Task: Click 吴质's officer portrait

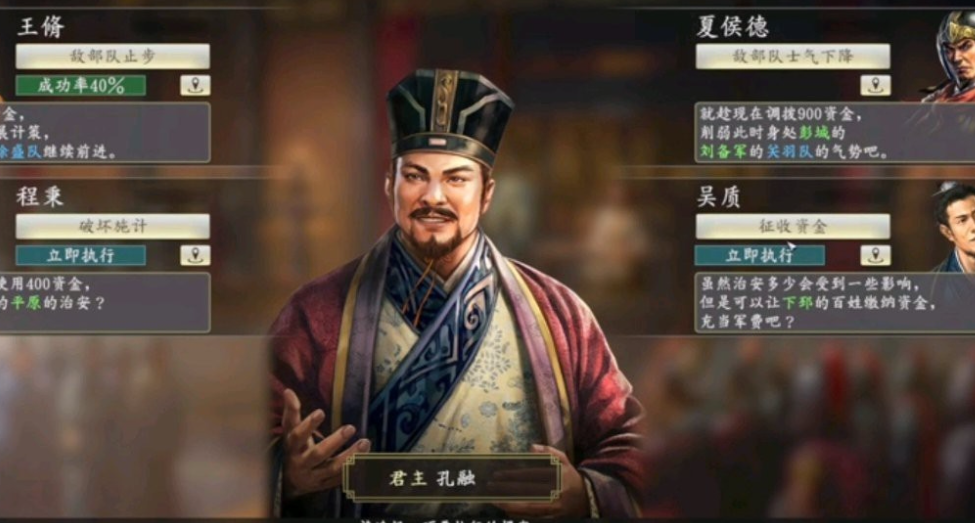Action: 954,228
